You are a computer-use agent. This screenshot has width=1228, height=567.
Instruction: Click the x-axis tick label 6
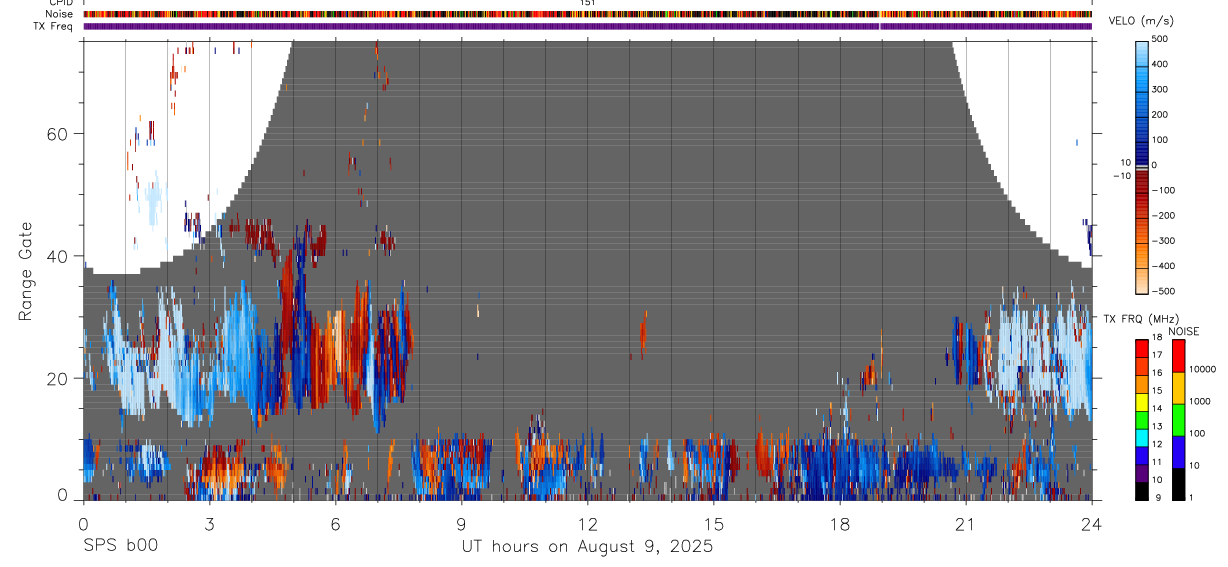coord(335,523)
